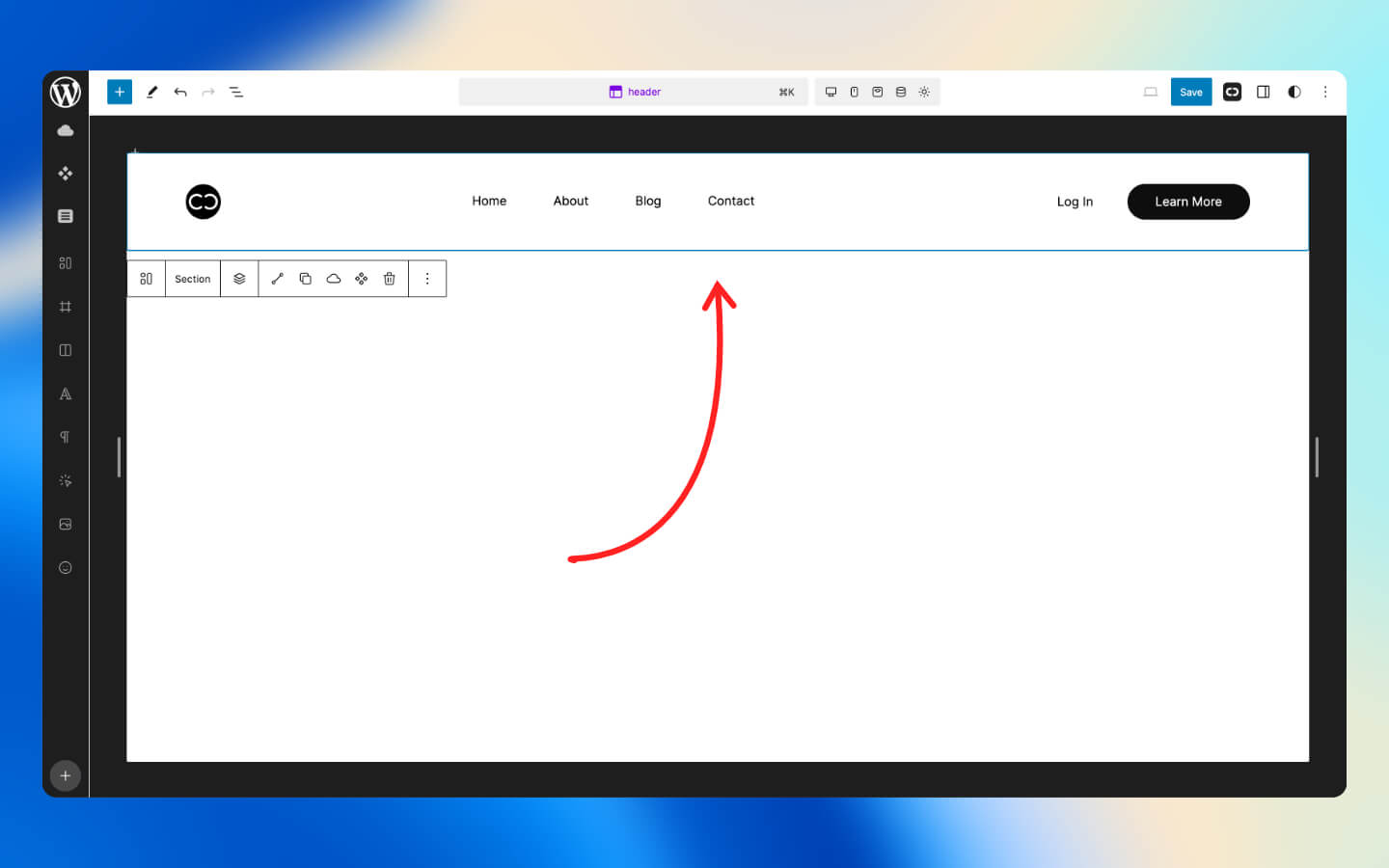Click the Learn More button
The width and height of the screenshot is (1389, 868).
pyautogui.click(x=1187, y=202)
